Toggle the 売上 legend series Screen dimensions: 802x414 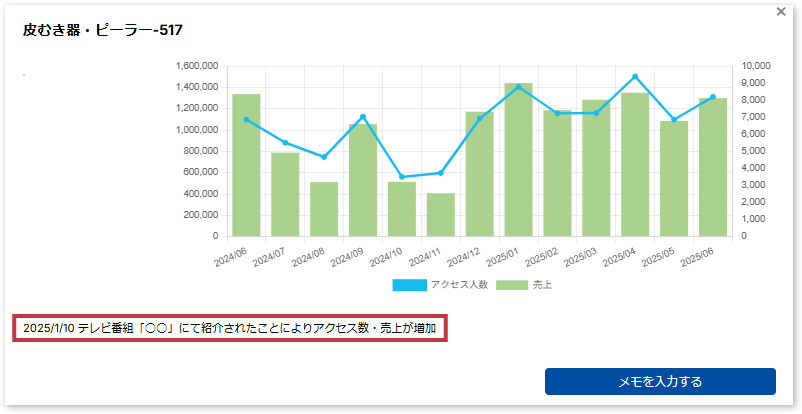542,285
